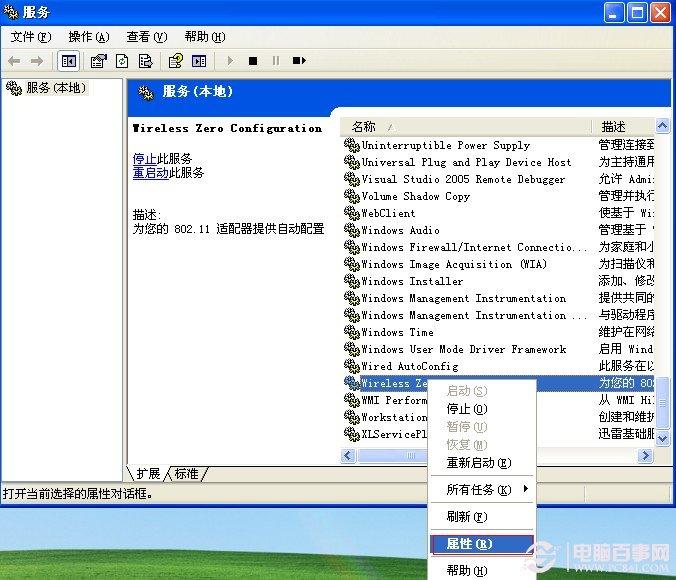Click the 描述 column header

[623, 127]
